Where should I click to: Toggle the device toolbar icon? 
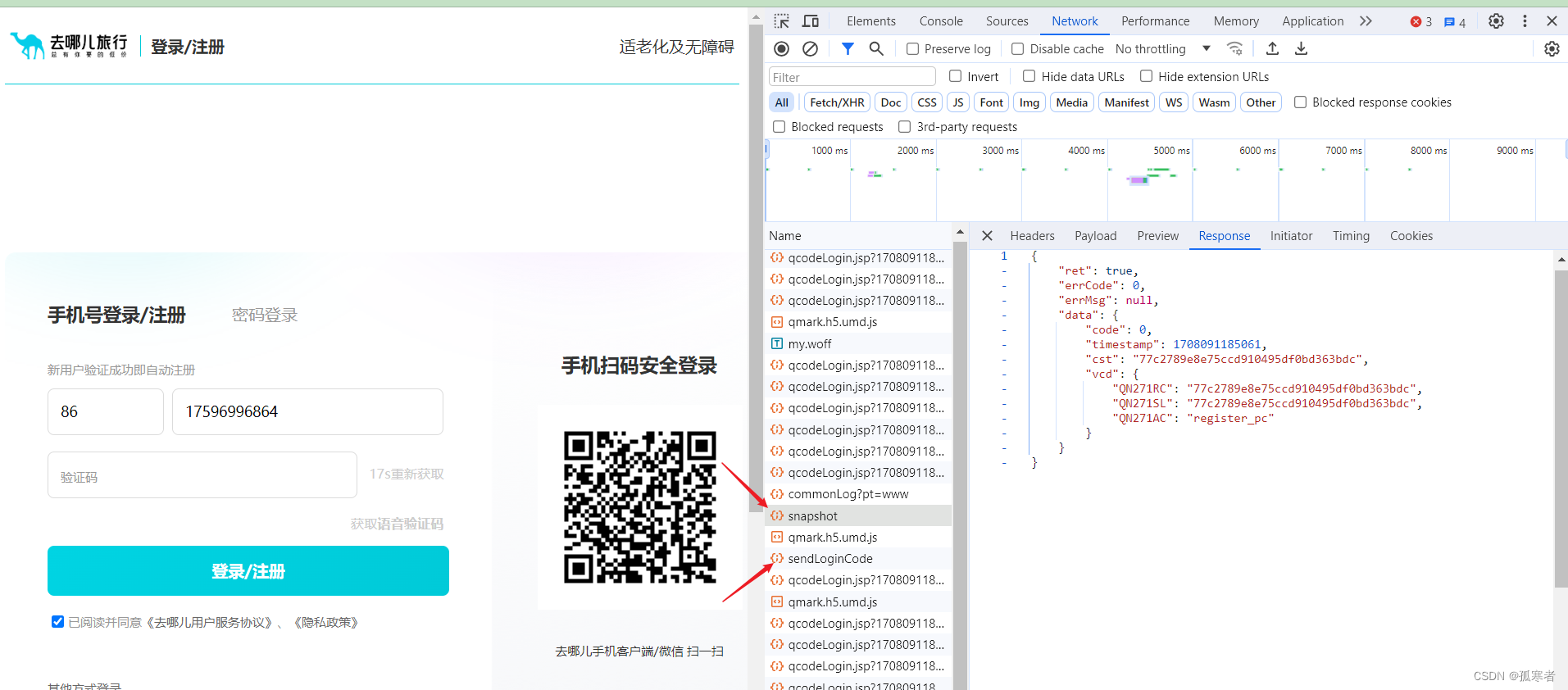coord(811,21)
